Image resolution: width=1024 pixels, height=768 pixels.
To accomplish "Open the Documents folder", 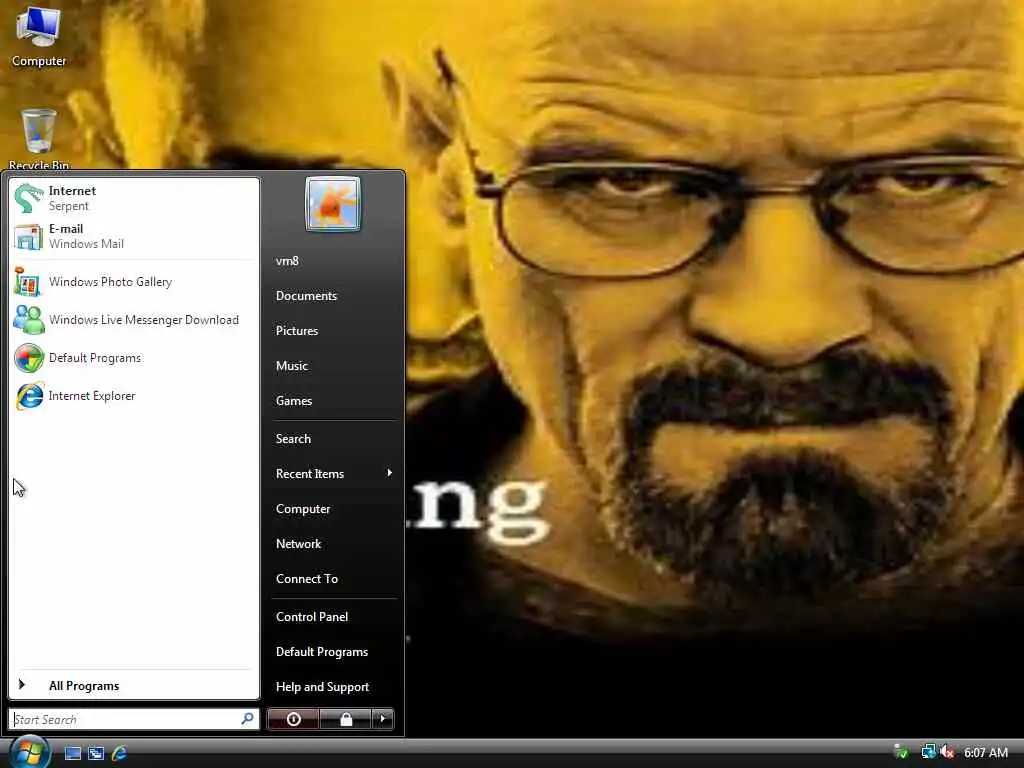I will (333, 296).
